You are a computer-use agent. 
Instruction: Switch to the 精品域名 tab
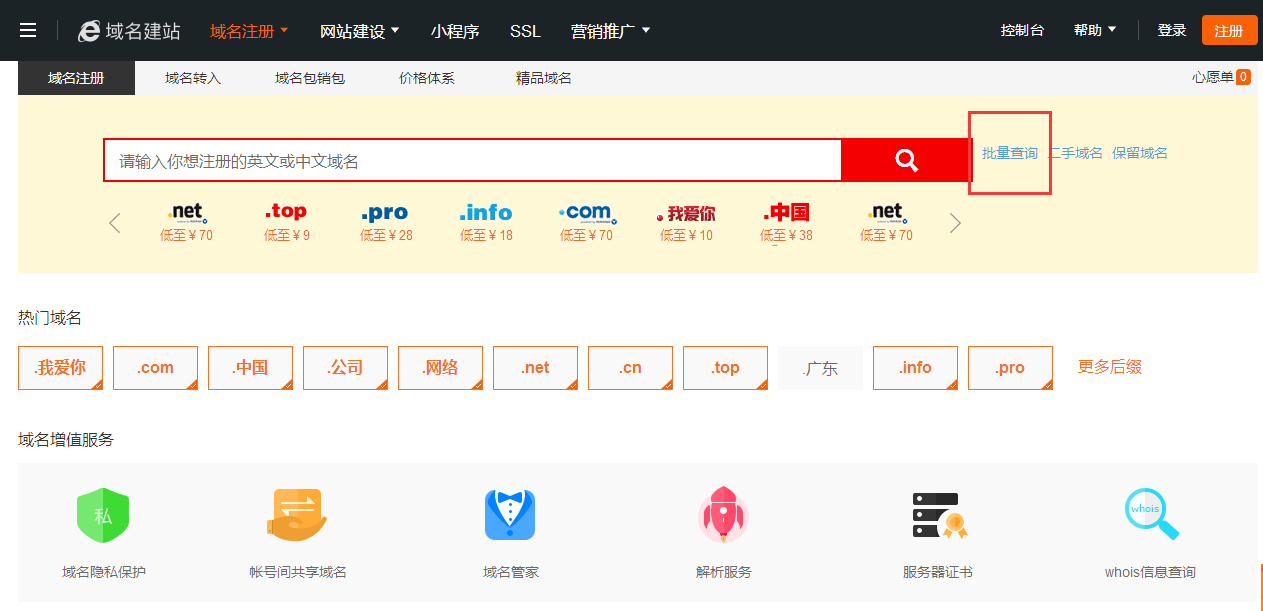(x=544, y=78)
